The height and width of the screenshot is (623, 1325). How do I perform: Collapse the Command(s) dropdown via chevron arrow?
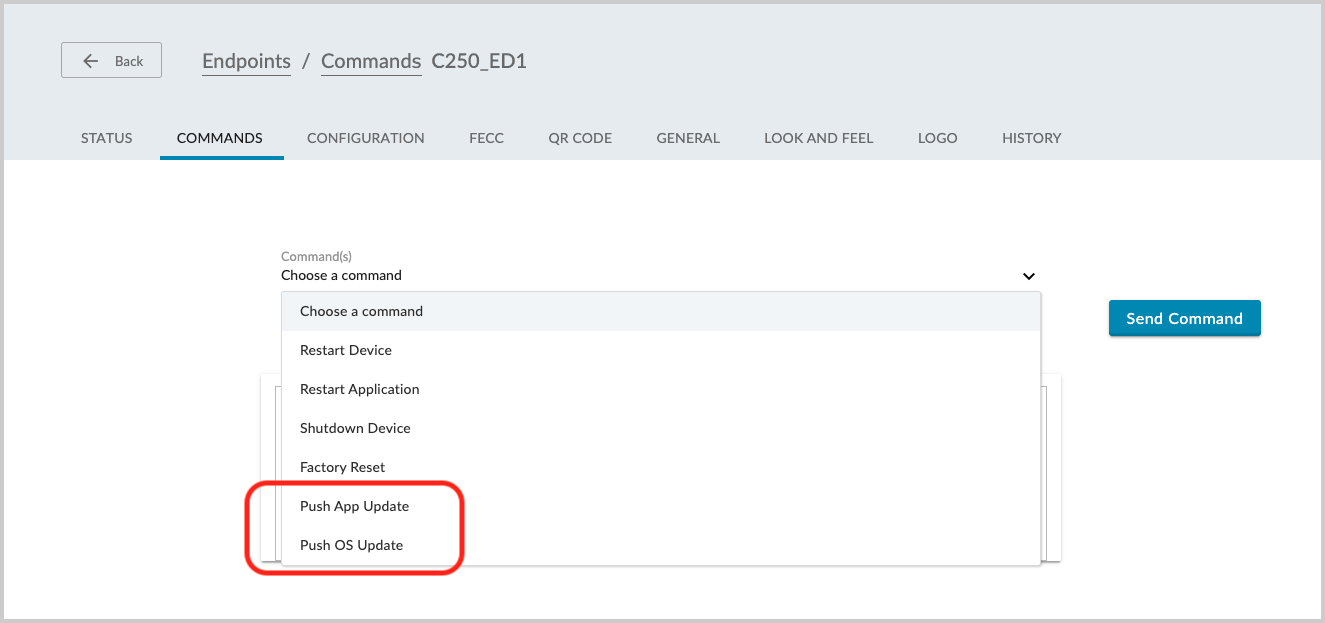click(x=1028, y=276)
